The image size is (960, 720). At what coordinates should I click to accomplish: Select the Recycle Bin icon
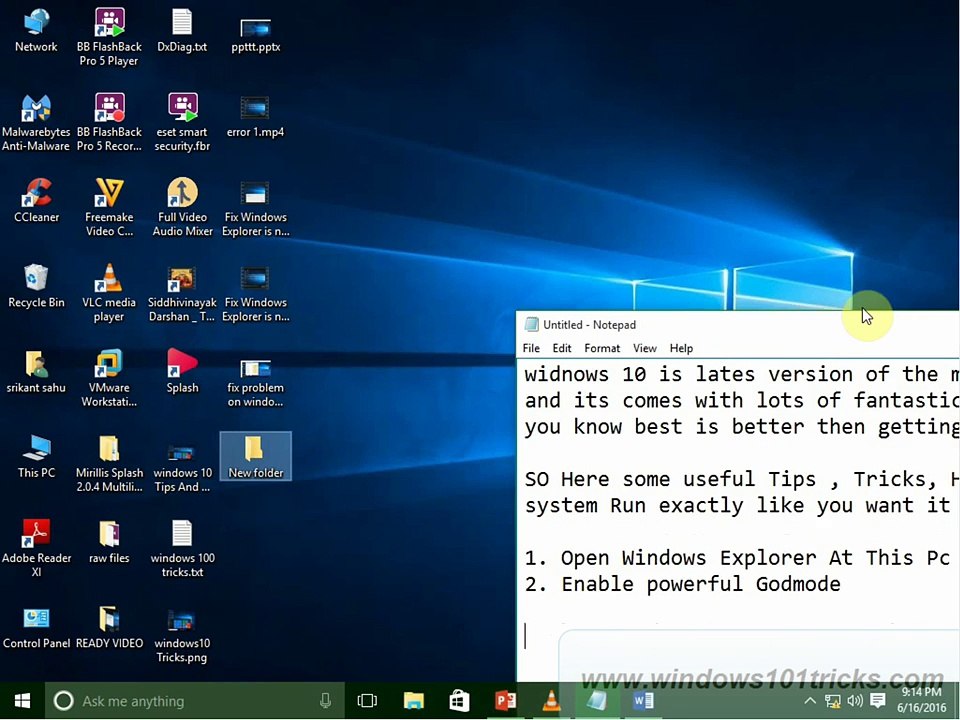(36, 287)
